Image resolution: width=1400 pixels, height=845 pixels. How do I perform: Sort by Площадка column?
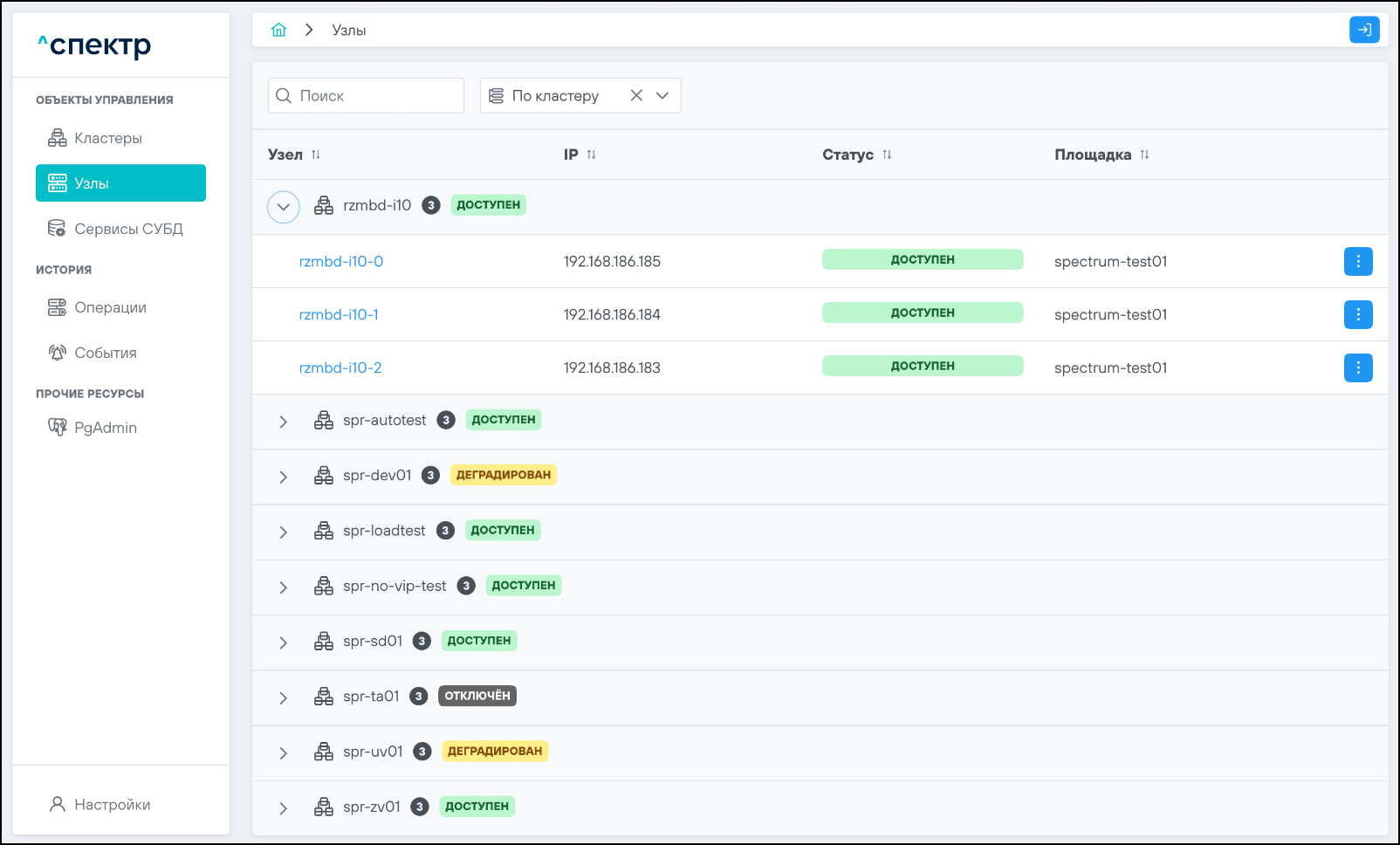point(1144,155)
